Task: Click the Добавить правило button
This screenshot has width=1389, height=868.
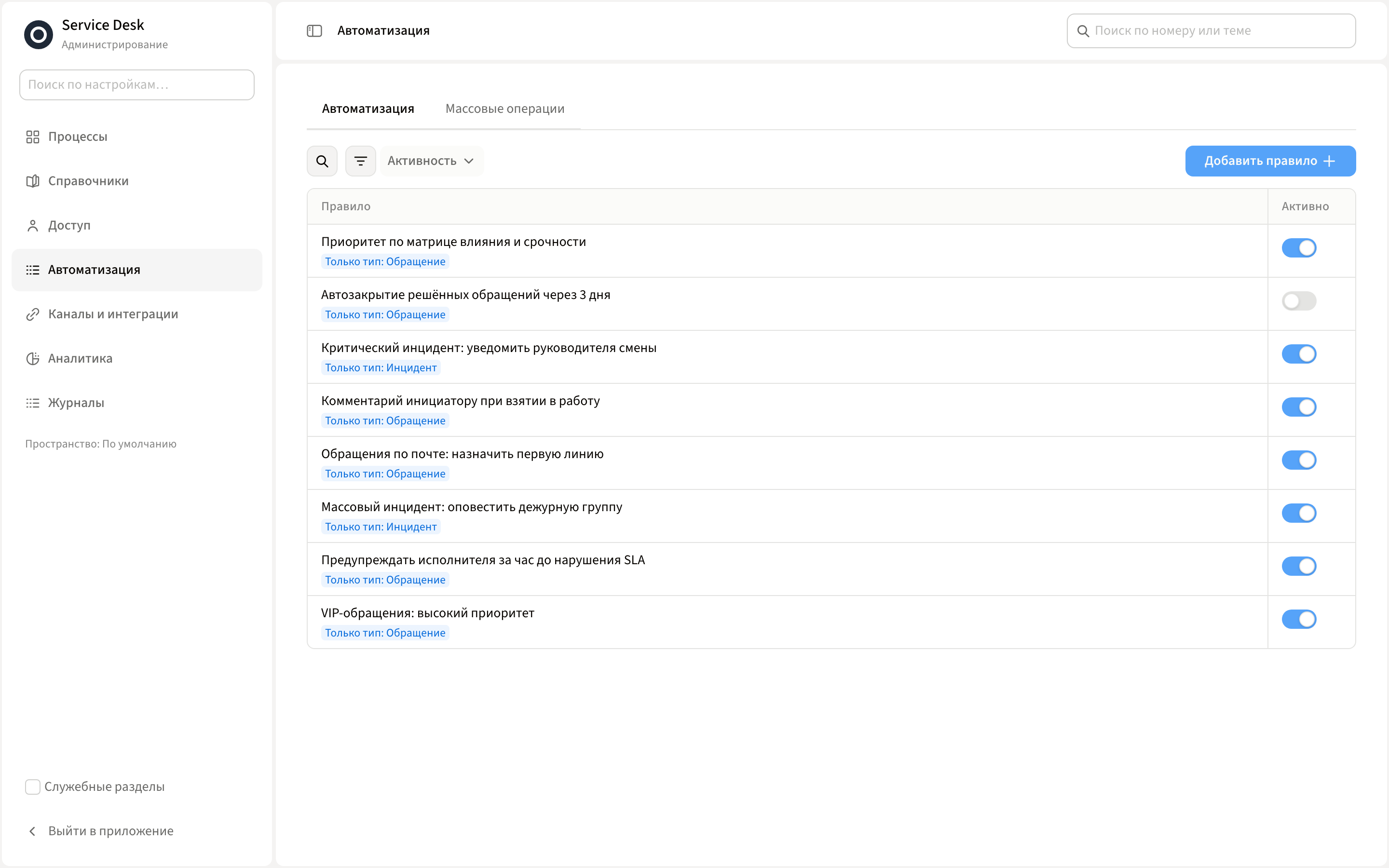Action: tap(1270, 161)
